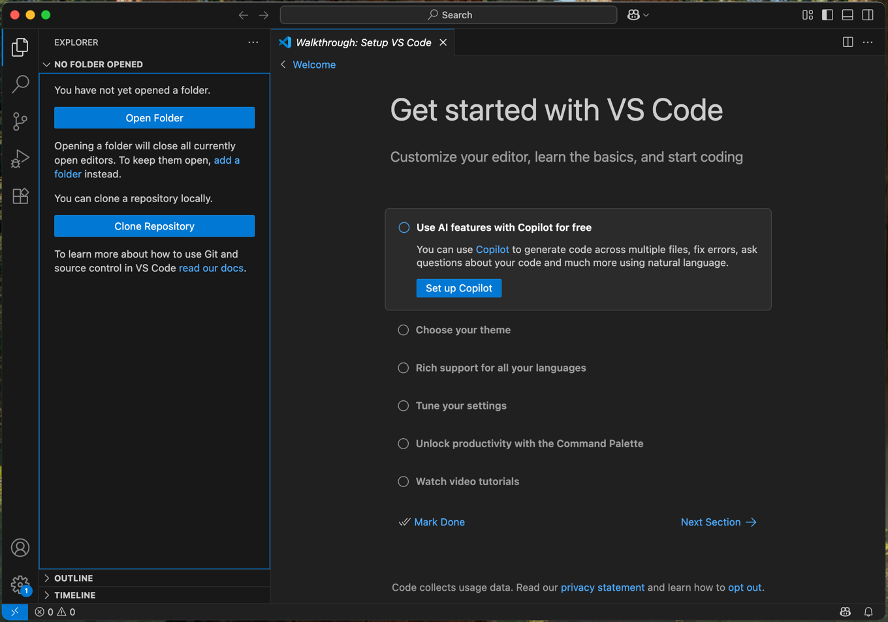Open the Copilot link in step description
The height and width of the screenshot is (622, 888).
[492, 250]
